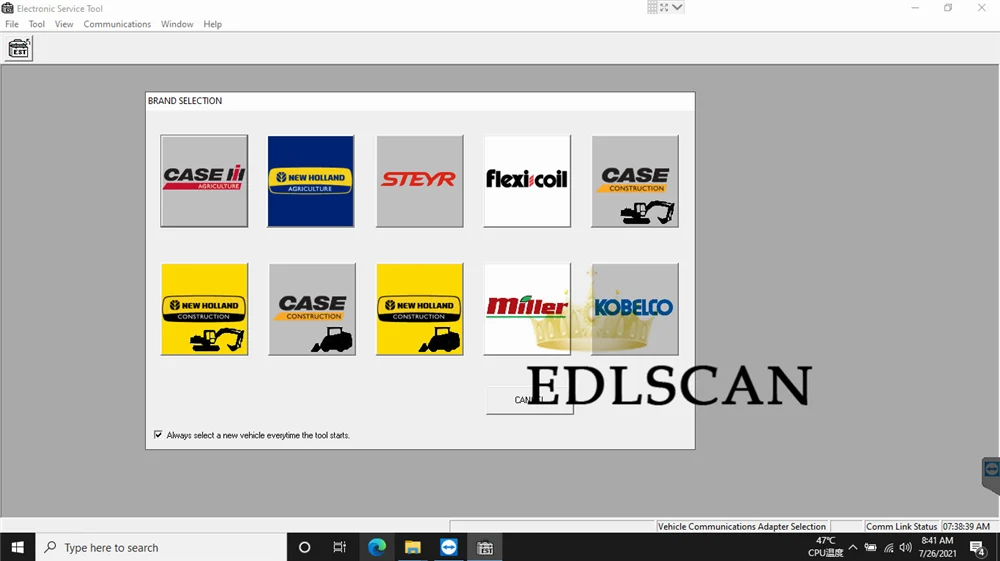Launch Microsoft Edge from taskbar
This screenshot has width=1000, height=561.
pyautogui.click(x=377, y=548)
